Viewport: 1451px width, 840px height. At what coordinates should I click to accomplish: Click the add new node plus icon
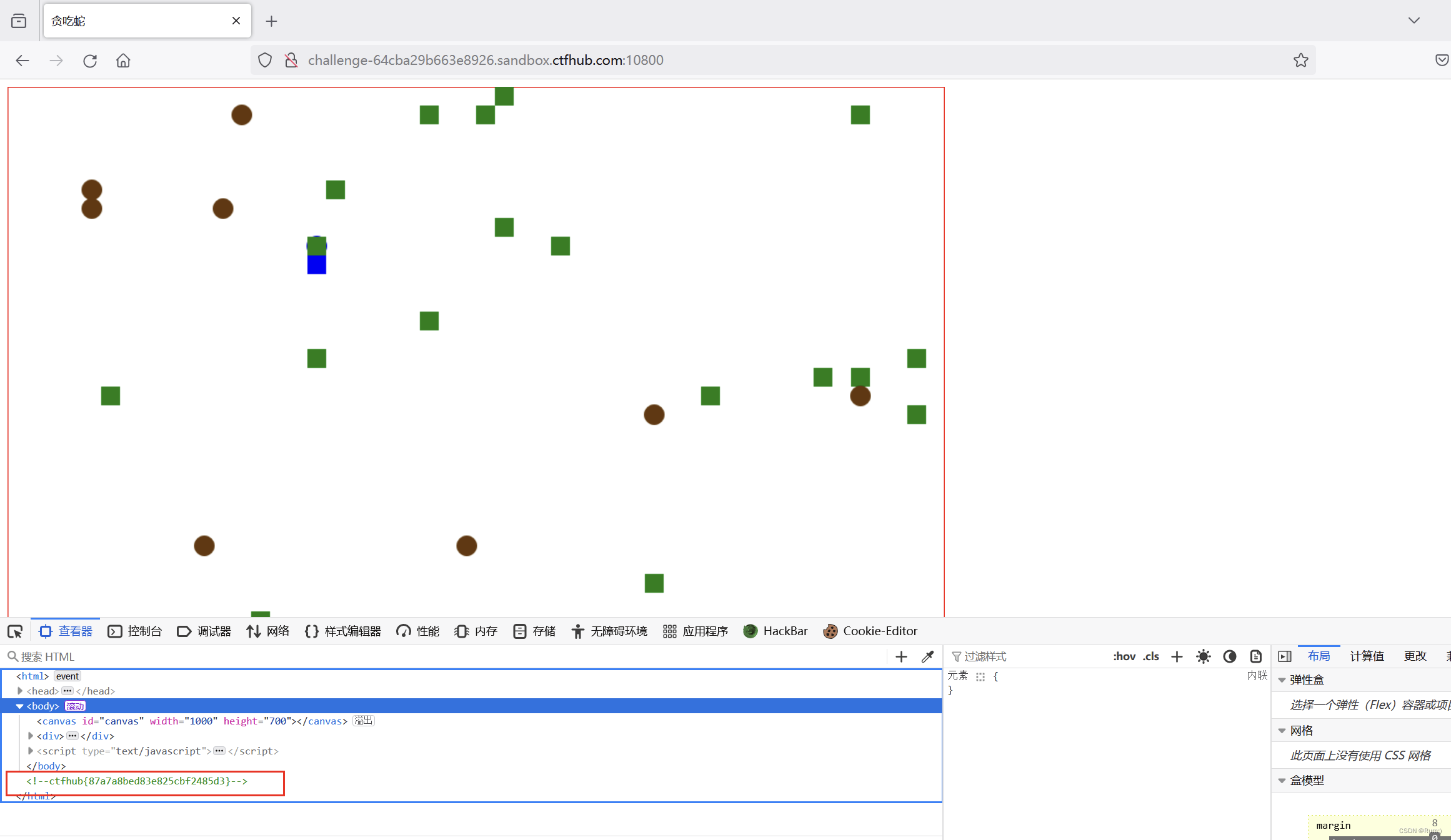(901, 656)
